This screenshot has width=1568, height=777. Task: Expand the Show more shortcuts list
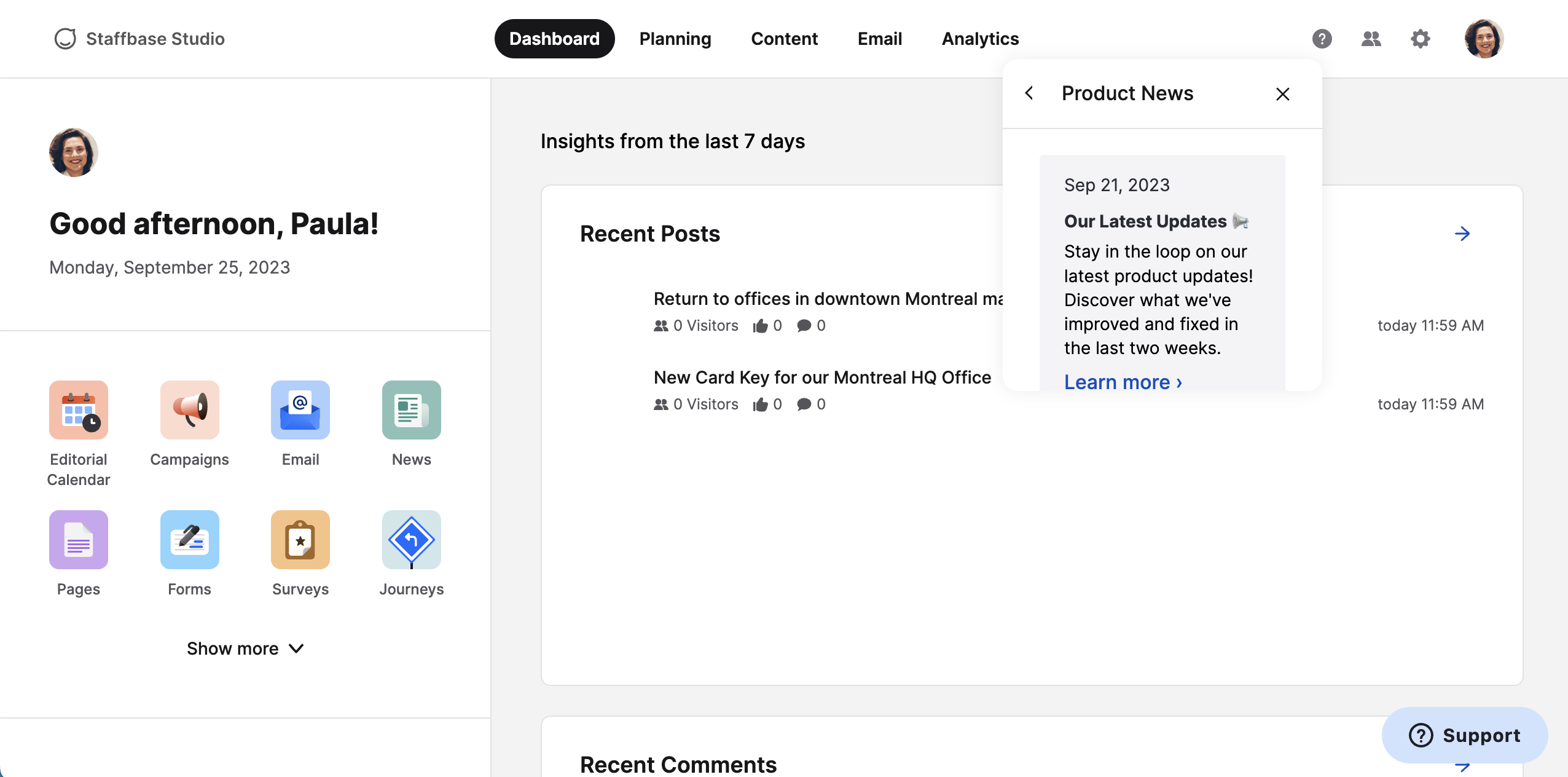tap(245, 649)
